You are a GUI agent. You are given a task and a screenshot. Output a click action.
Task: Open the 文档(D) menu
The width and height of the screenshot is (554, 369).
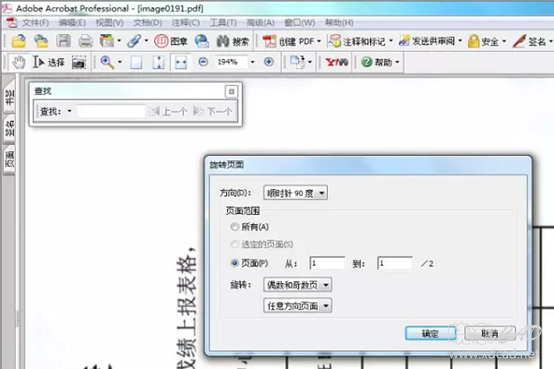147,23
